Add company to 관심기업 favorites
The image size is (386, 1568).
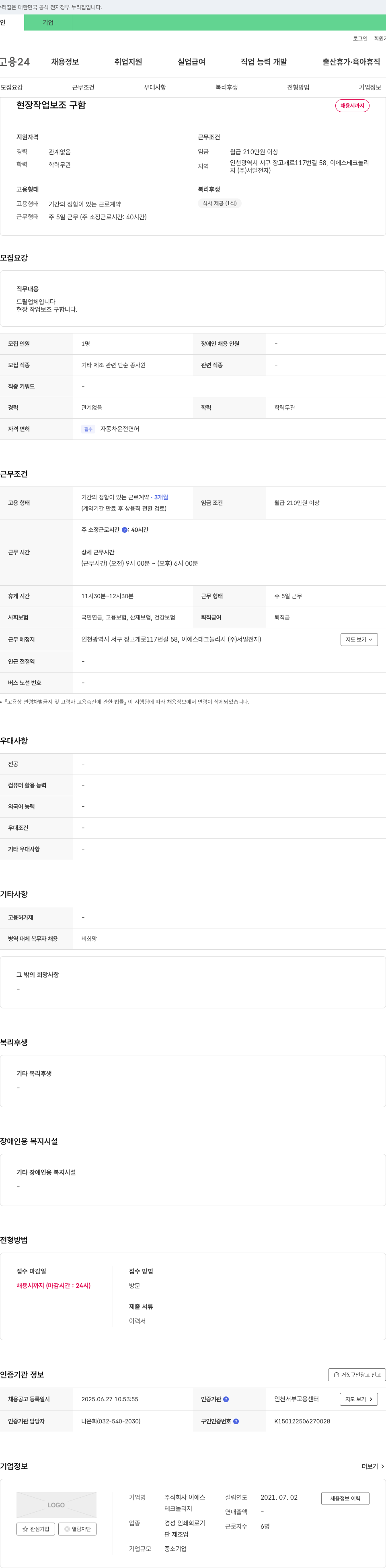(x=36, y=1529)
